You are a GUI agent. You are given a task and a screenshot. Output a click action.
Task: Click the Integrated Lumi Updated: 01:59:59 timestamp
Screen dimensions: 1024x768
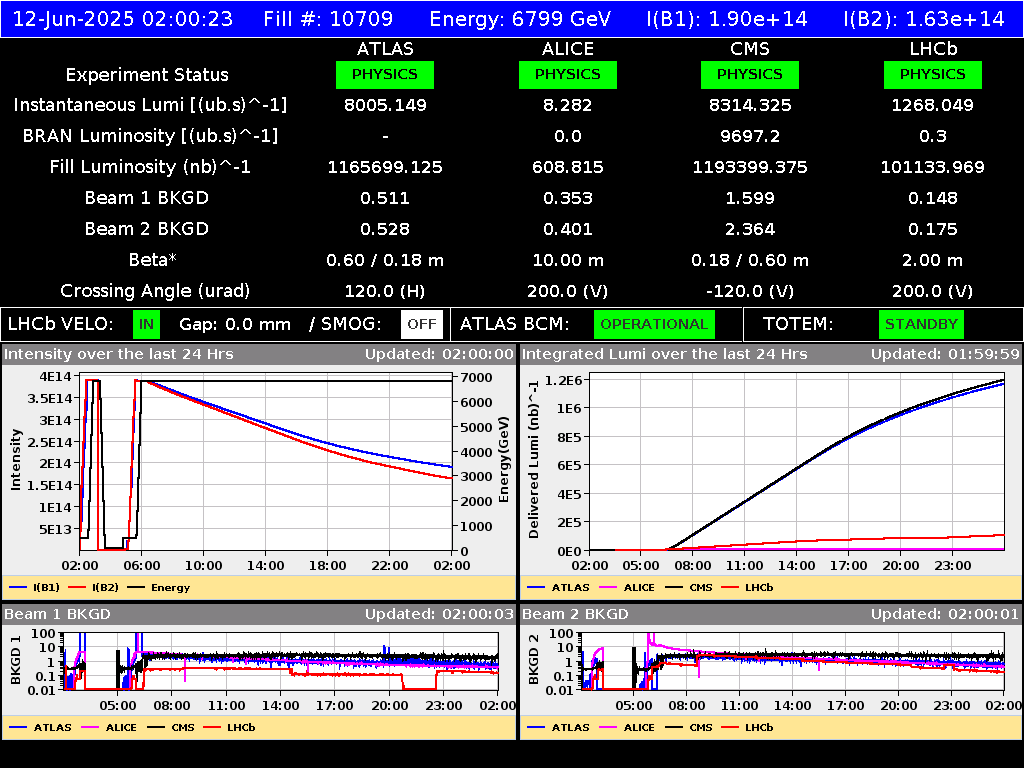click(945, 354)
